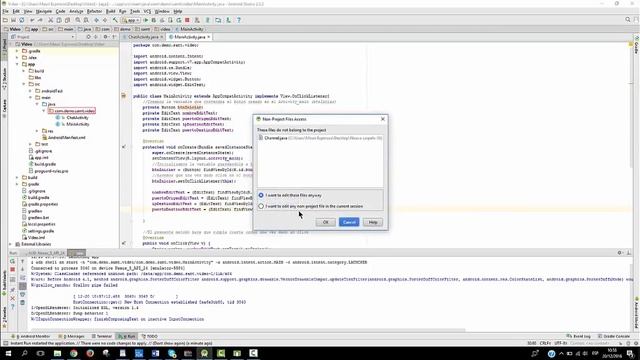Click the Cut scissors icon
The height and width of the screenshot is (360, 640).
(x=51, y=20)
